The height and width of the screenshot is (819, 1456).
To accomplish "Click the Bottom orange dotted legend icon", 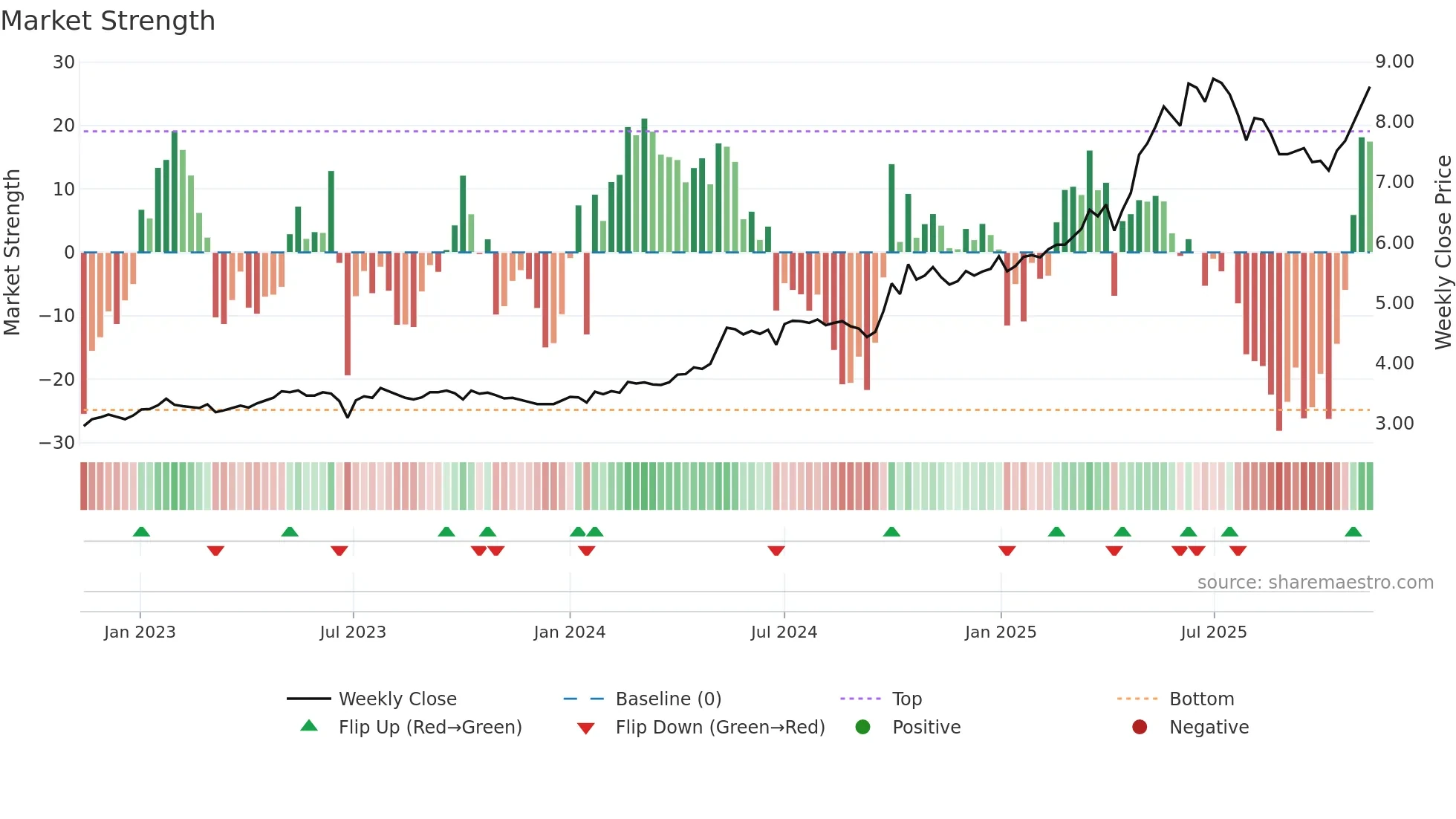I will tap(1137, 699).
